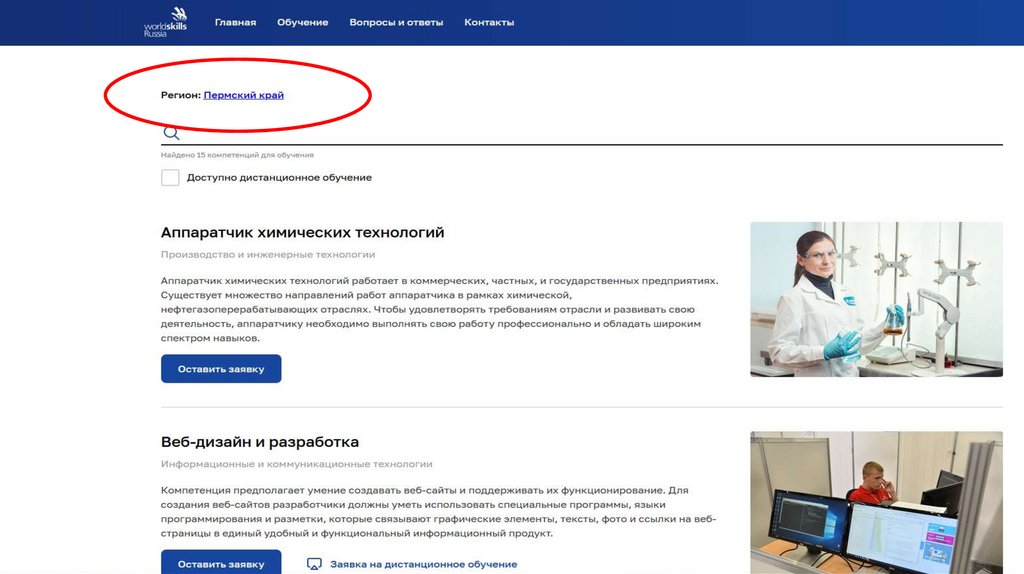Go to the Обучение section
The width and height of the screenshot is (1024, 574).
[302, 22]
